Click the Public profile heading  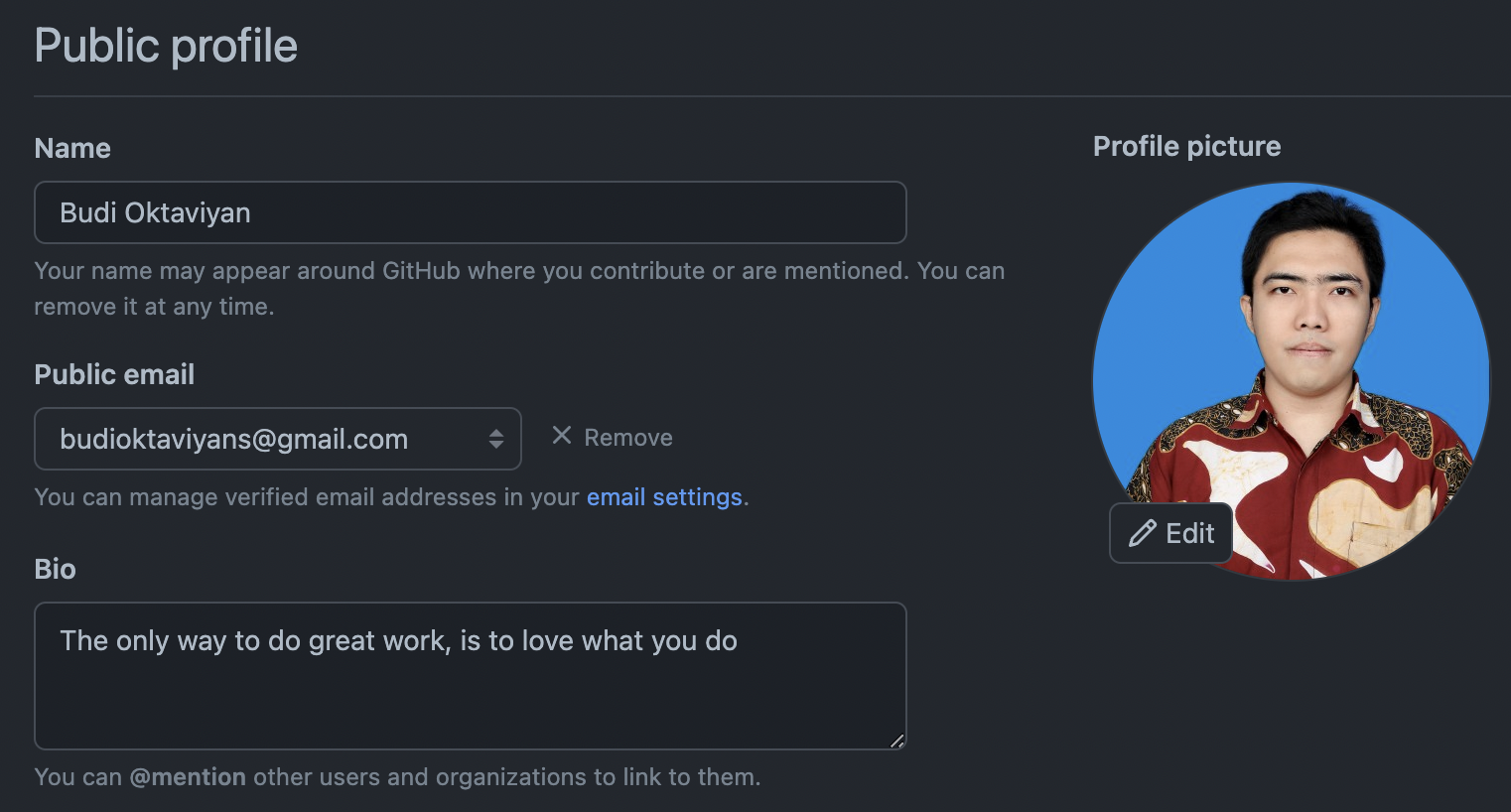point(165,45)
